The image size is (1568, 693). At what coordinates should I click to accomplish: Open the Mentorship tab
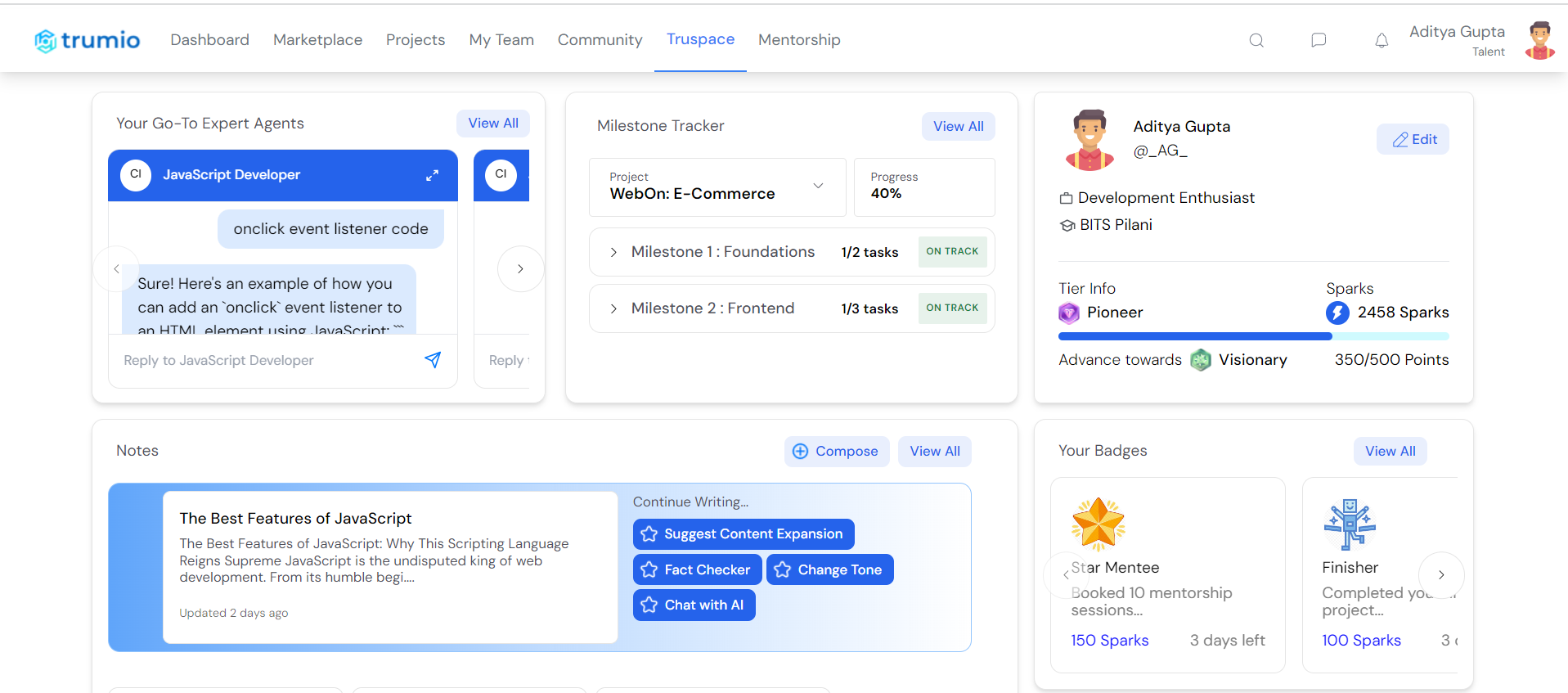tap(799, 40)
